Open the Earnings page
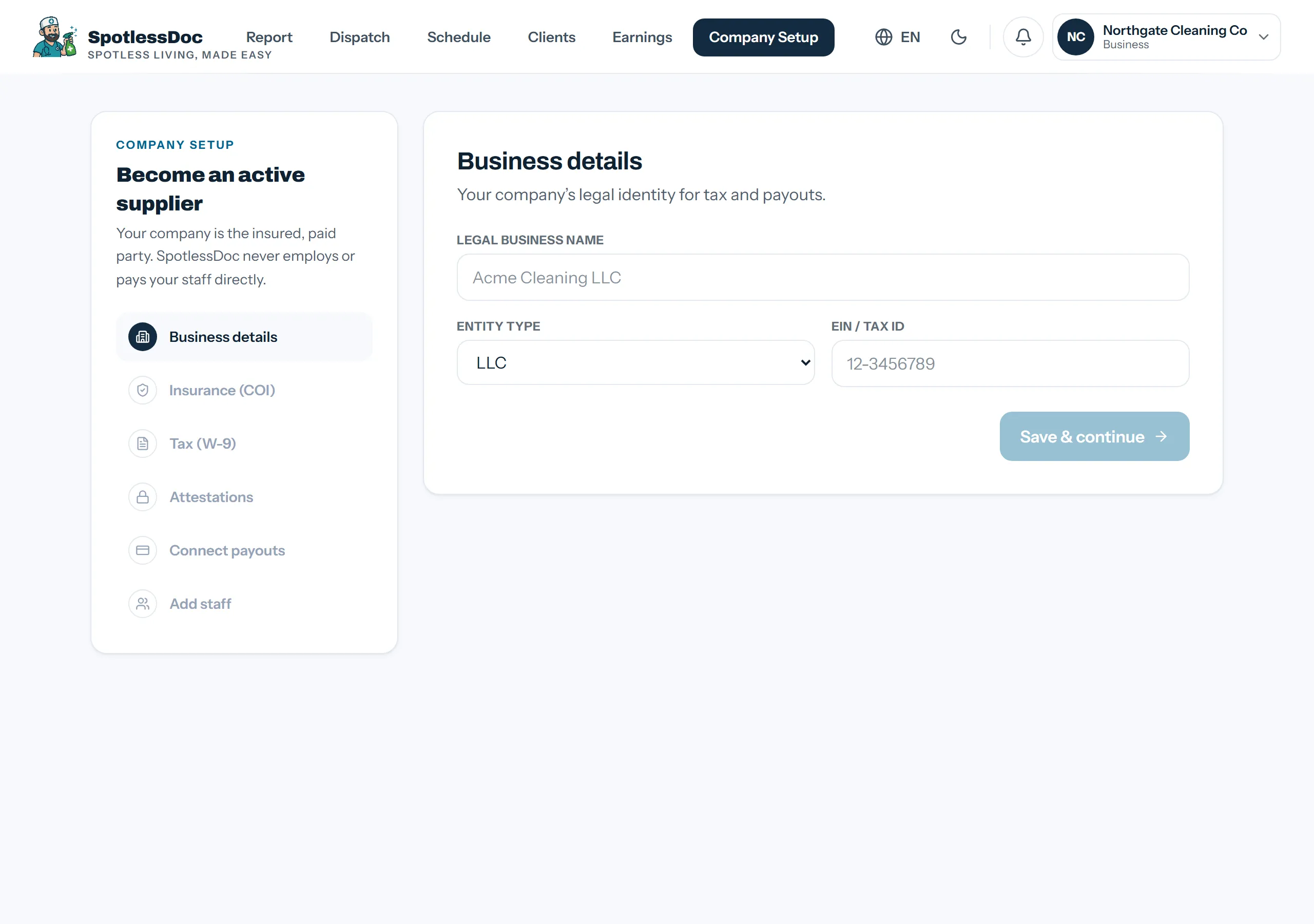Image resolution: width=1314 pixels, height=924 pixels. [x=642, y=37]
